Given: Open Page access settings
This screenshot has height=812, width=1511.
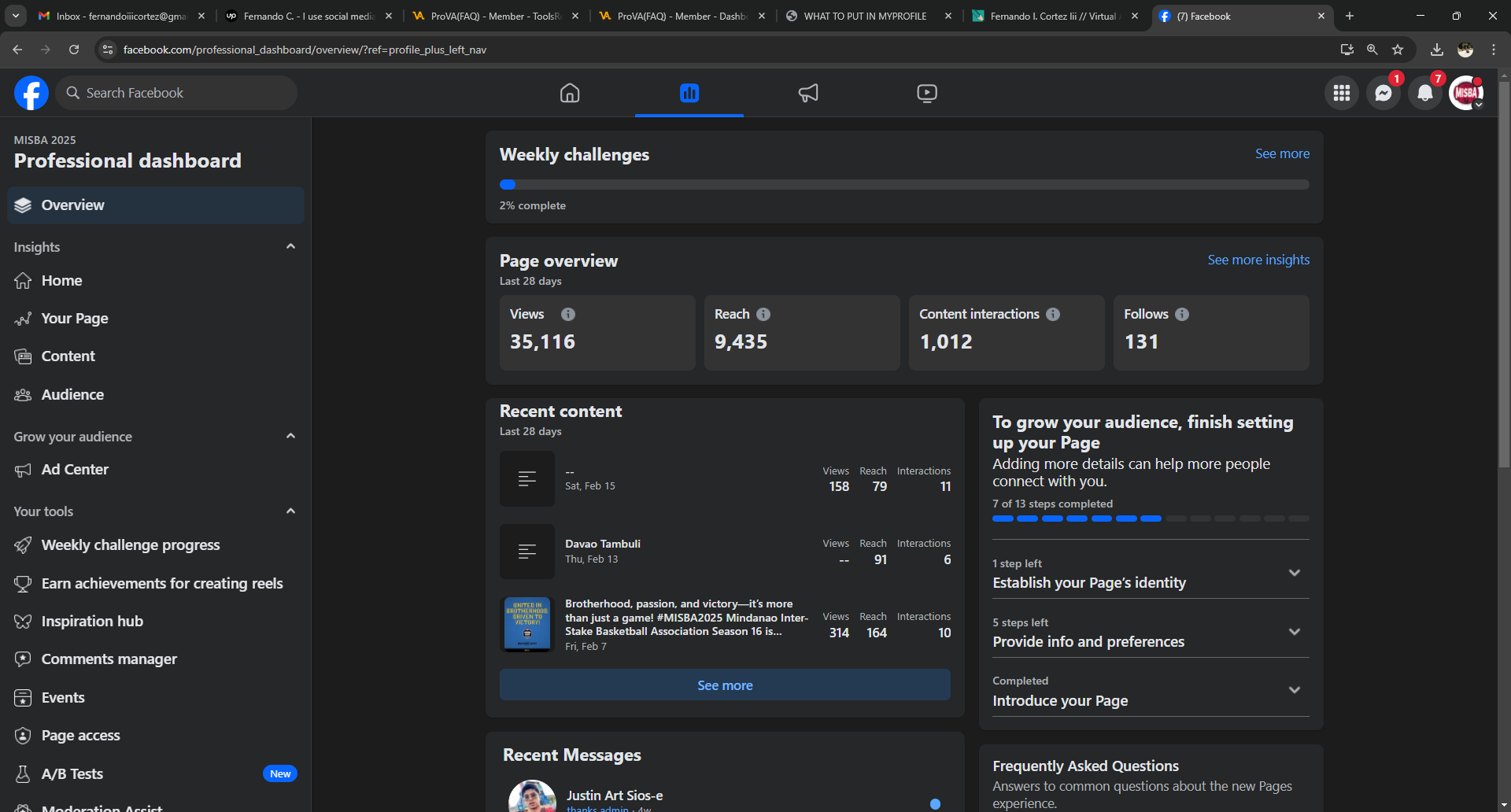Looking at the screenshot, I should pyautogui.click(x=156, y=736).
